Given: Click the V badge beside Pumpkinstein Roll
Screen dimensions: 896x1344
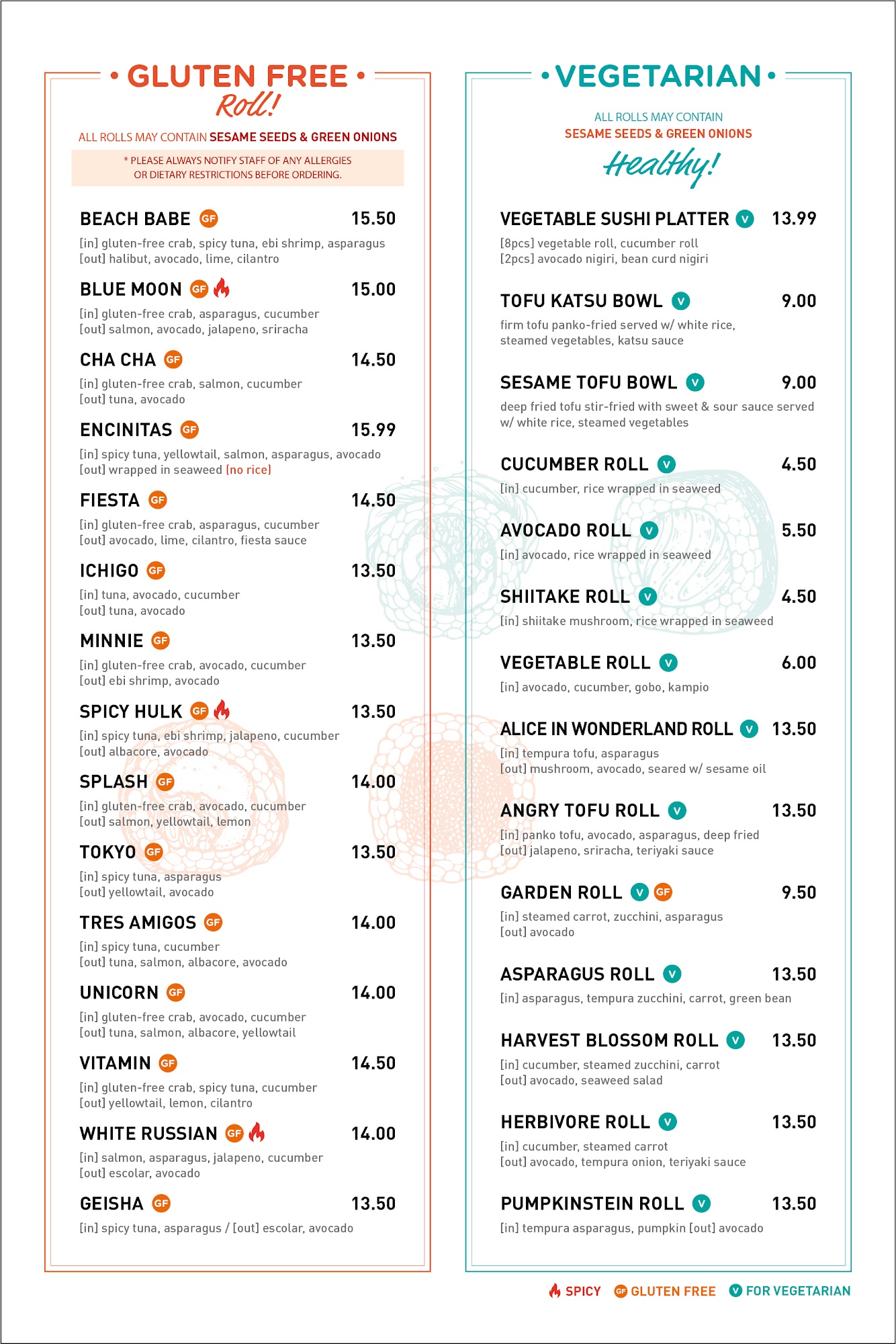Looking at the screenshot, I should pyautogui.click(x=702, y=1204).
